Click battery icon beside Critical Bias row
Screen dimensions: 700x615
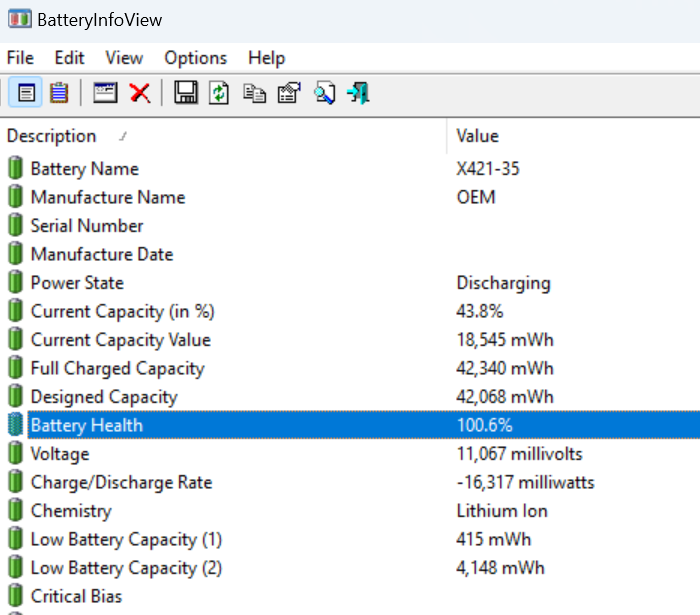click(x=16, y=596)
